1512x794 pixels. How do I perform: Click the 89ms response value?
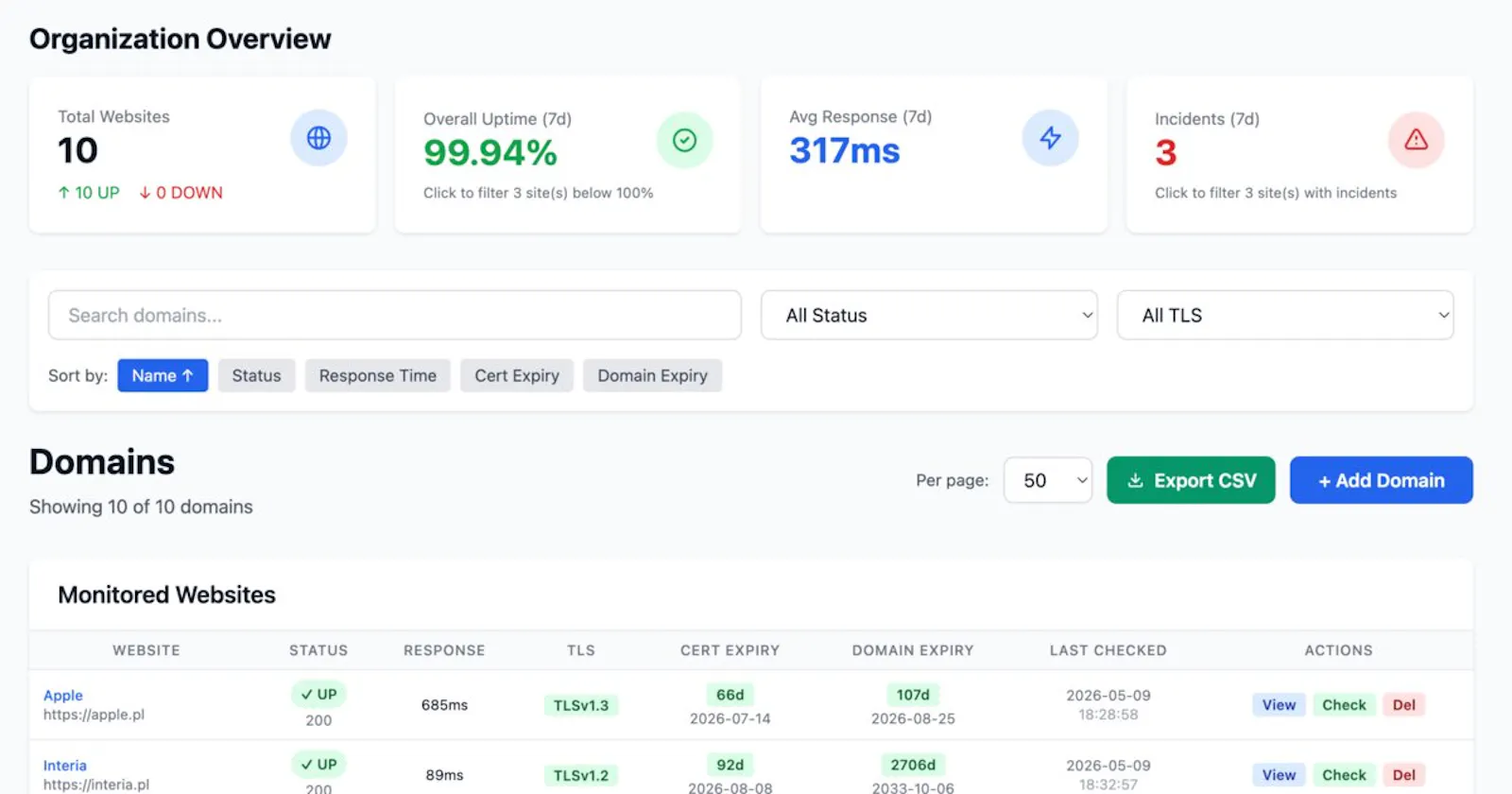pos(444,775)
